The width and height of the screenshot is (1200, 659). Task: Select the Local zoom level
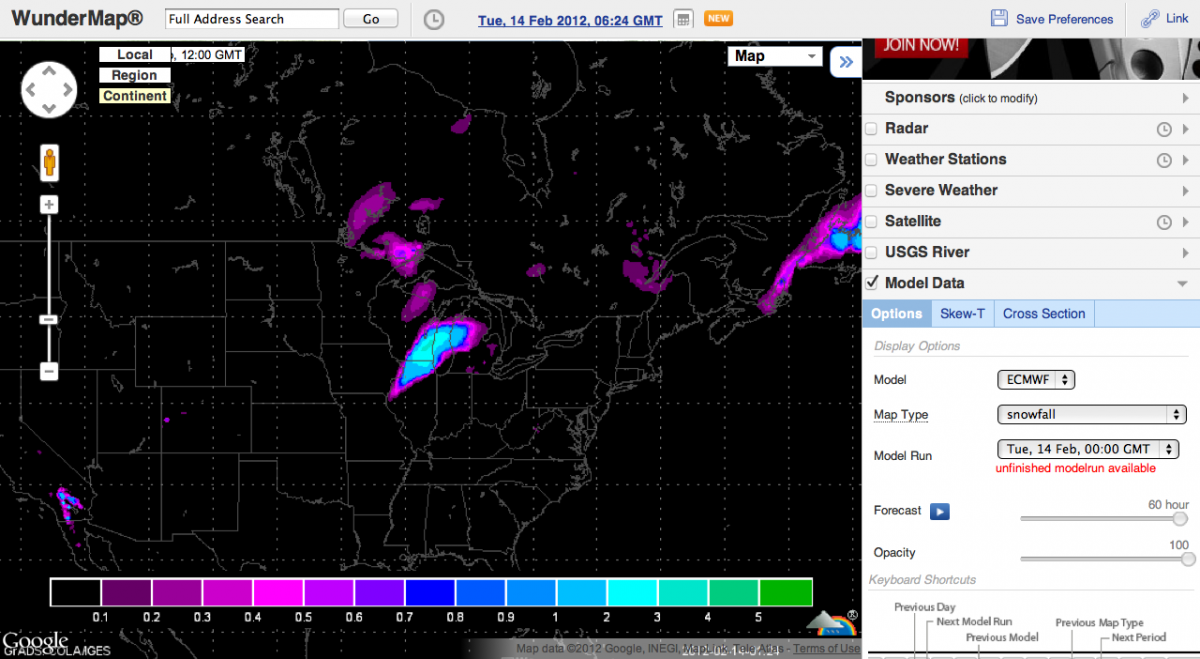tap(135, 55)
